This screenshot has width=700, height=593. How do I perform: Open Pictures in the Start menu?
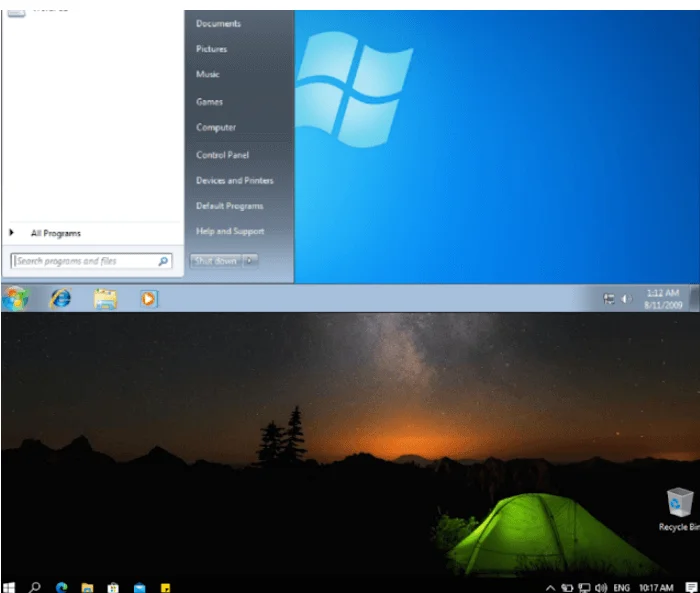[x=212, y=49]
